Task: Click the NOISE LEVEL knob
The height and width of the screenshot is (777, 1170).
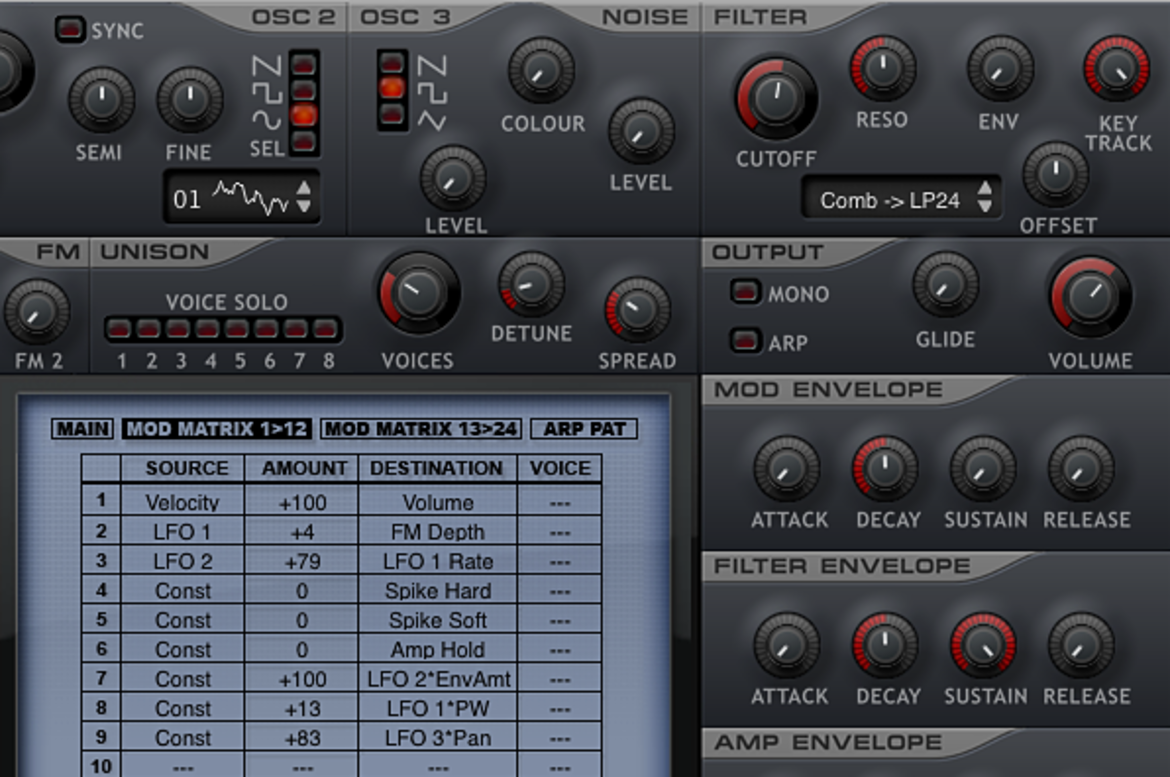Action: coord(642,131)
